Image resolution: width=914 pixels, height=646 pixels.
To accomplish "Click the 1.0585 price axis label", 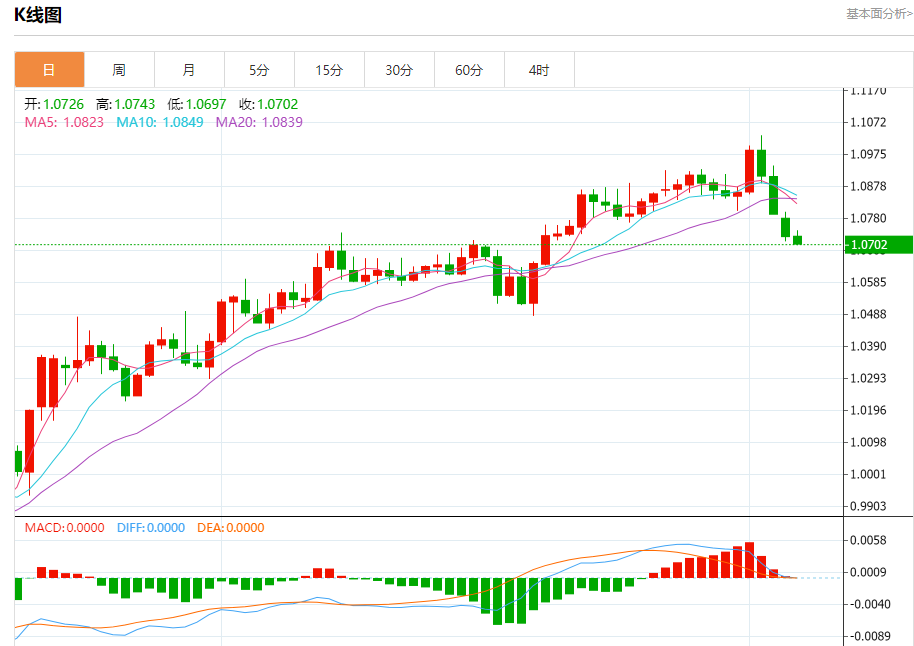I will point(868,283).
